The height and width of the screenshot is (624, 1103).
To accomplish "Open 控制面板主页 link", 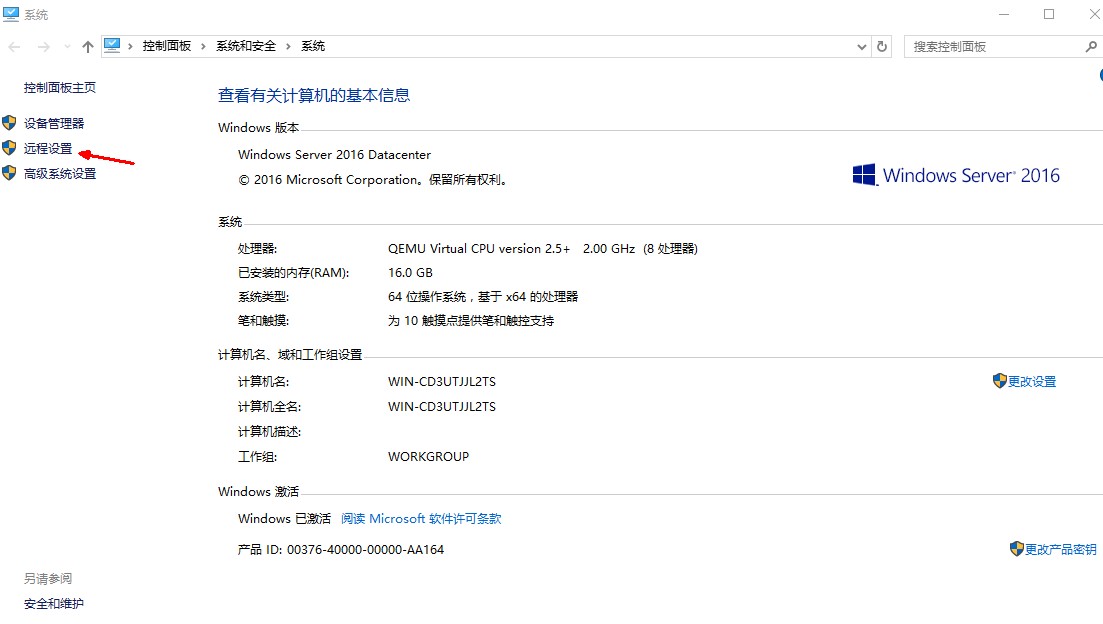I will click(60, 87).
